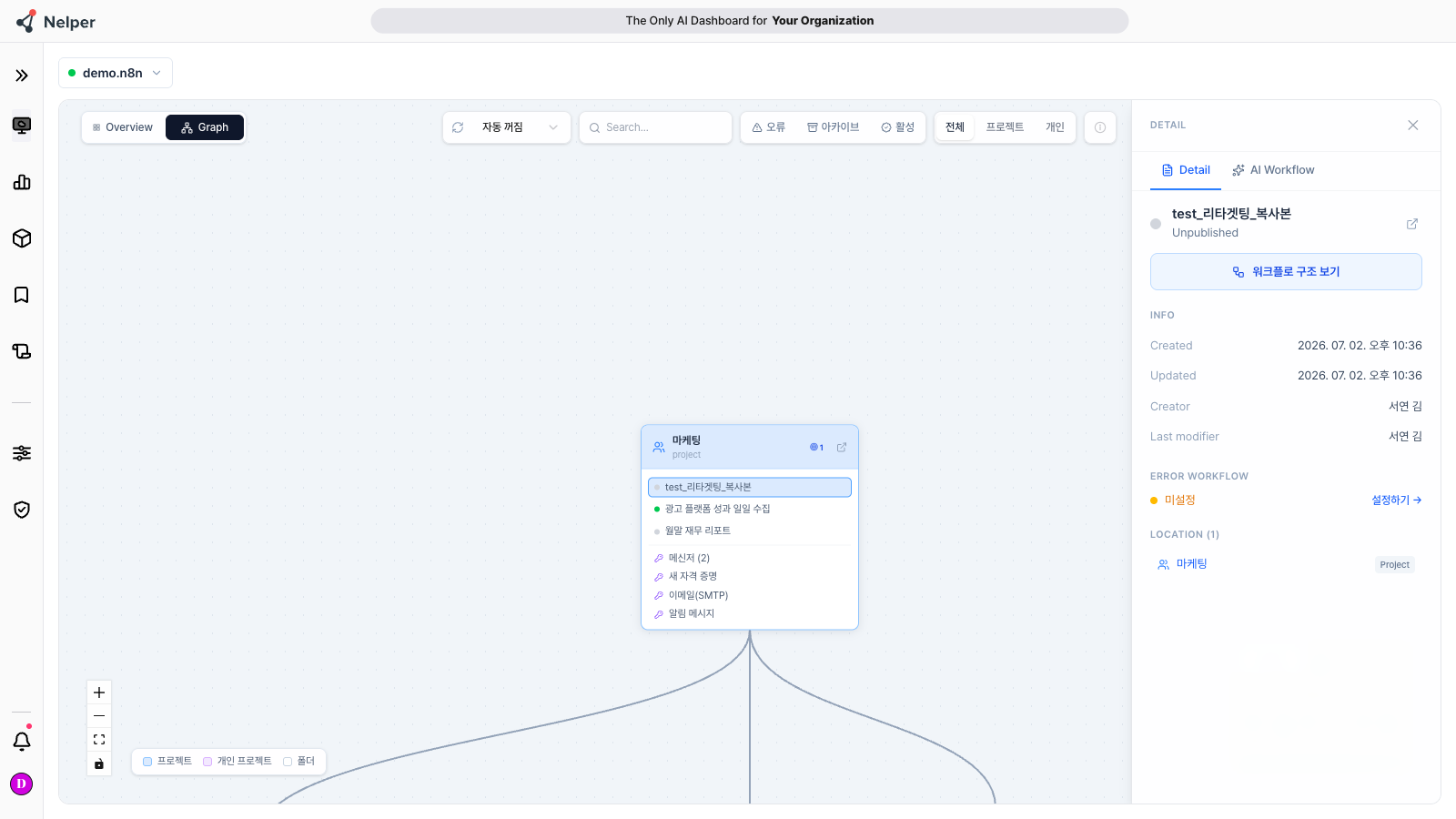Toggle the graph lock icon
1456x819 pixels.
point(99,763)
